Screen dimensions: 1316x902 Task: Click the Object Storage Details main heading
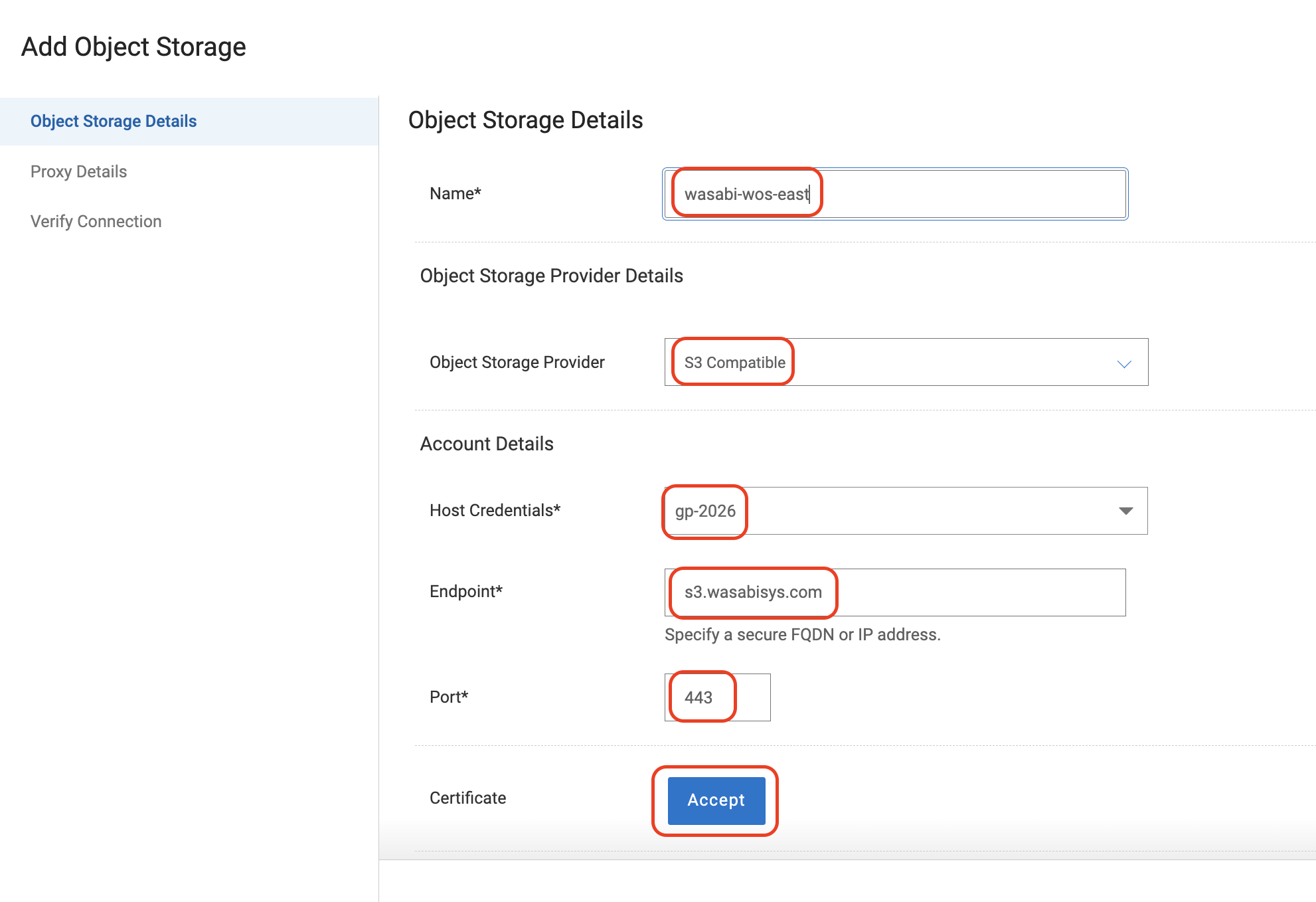pyautogui.click(x=525, y=120)
